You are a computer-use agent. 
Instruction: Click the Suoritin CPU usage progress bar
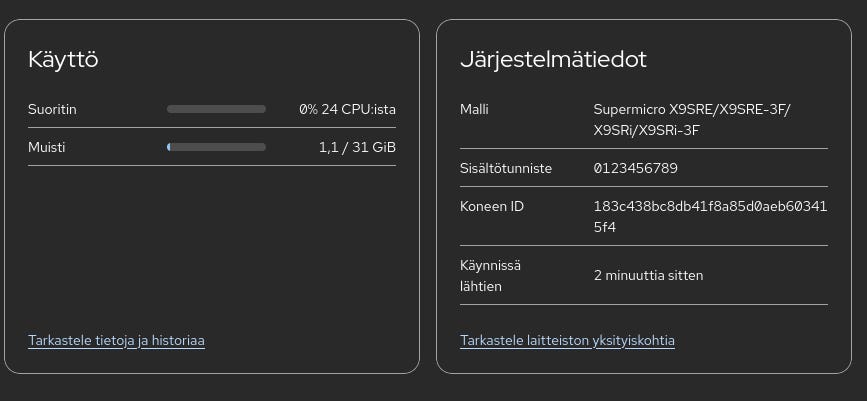(x=216, y=109)
